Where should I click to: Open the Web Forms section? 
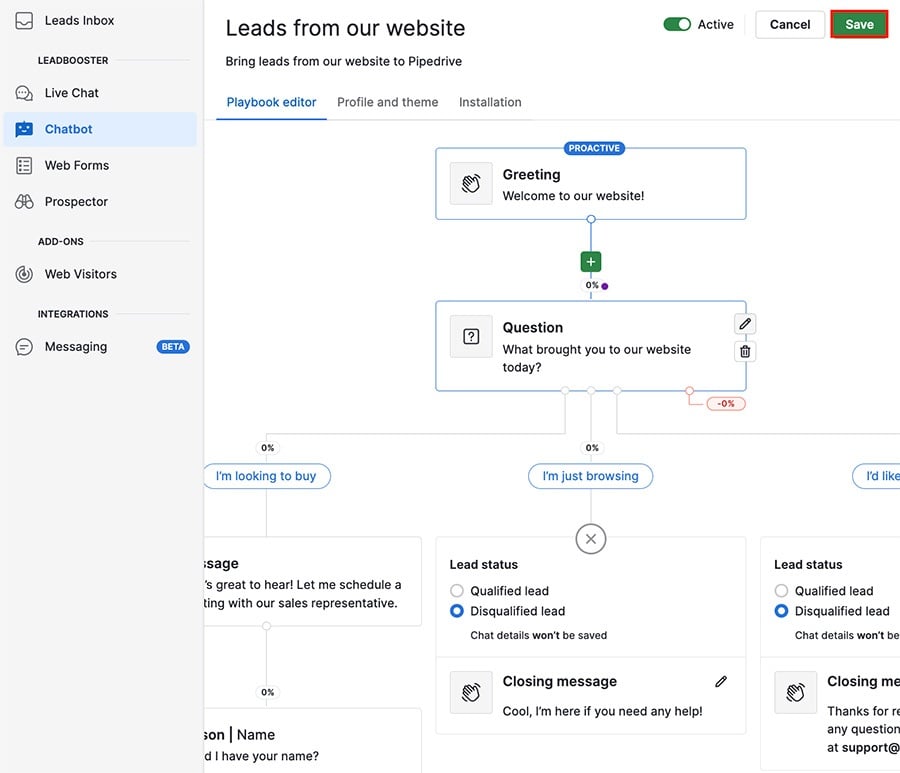77,165
